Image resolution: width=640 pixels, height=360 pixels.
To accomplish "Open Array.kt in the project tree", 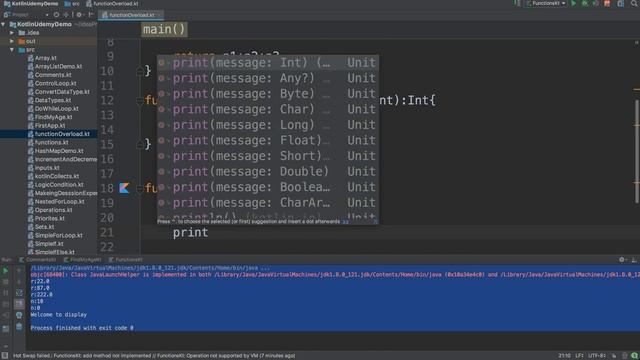I will click(46, 58).
